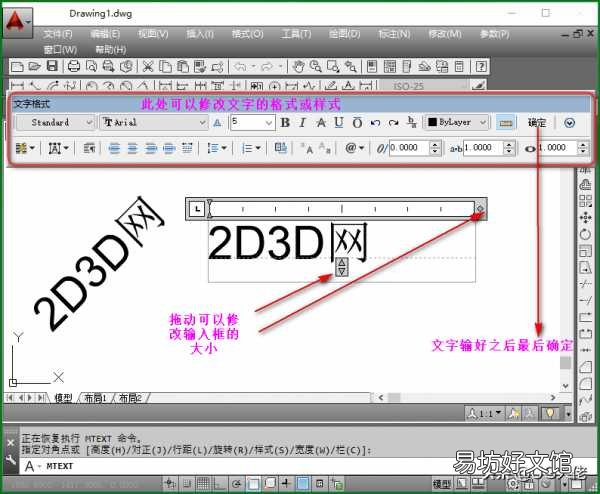Align text left
600x494 pixels.
[x=114, y=148]
